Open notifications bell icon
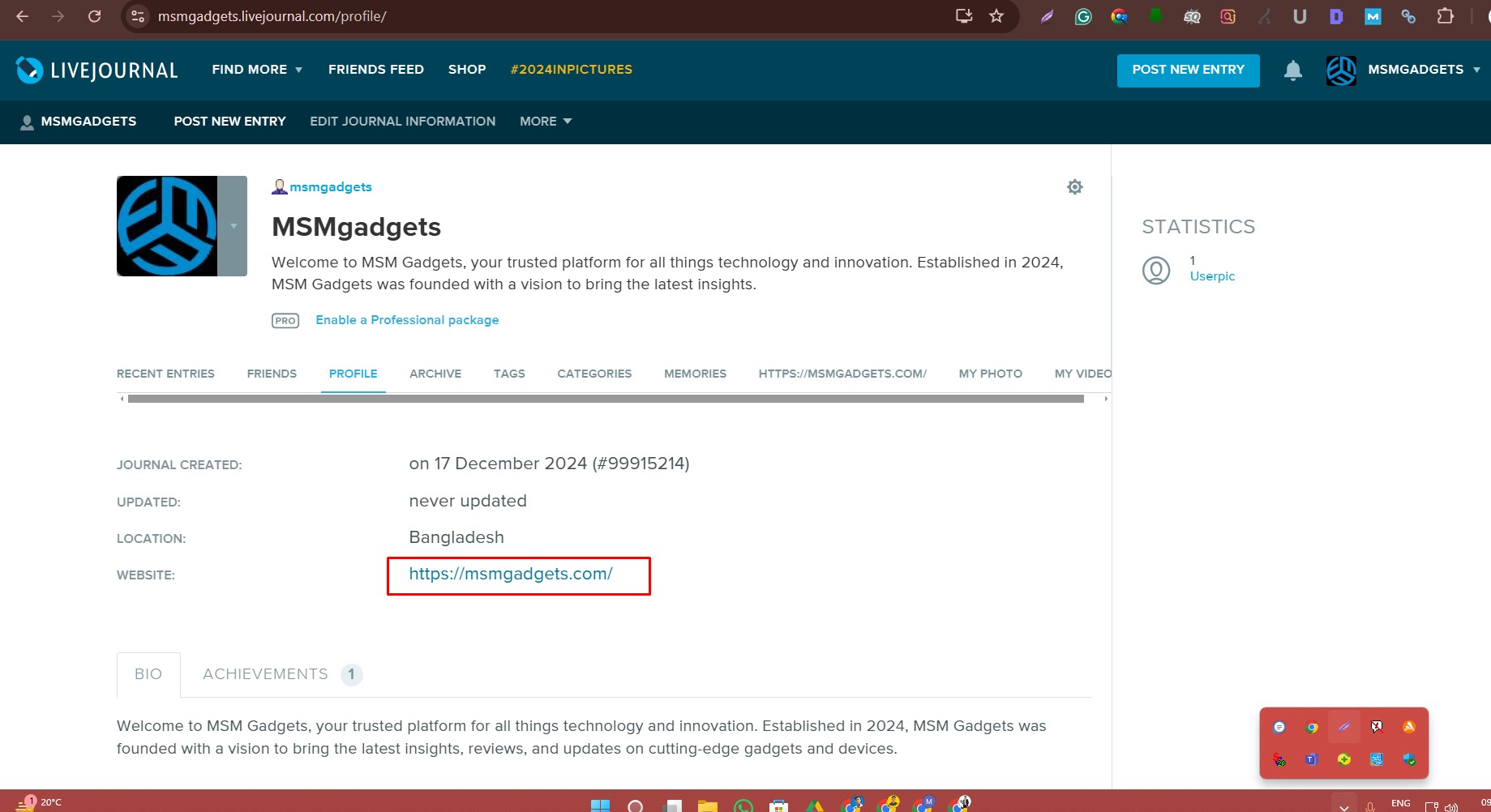This screenshot has width=1491, height=812. [x=1293, y=71]
